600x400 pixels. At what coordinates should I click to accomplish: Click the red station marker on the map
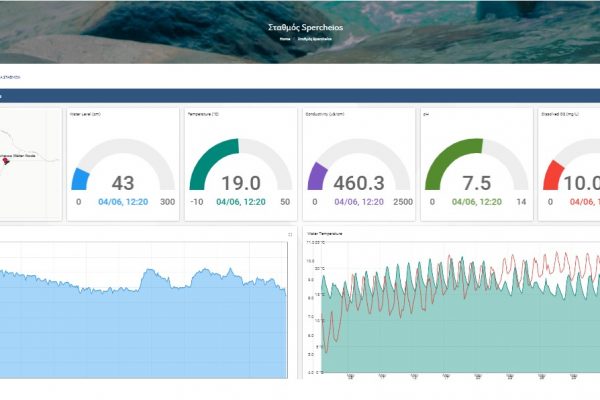(5, 162)
